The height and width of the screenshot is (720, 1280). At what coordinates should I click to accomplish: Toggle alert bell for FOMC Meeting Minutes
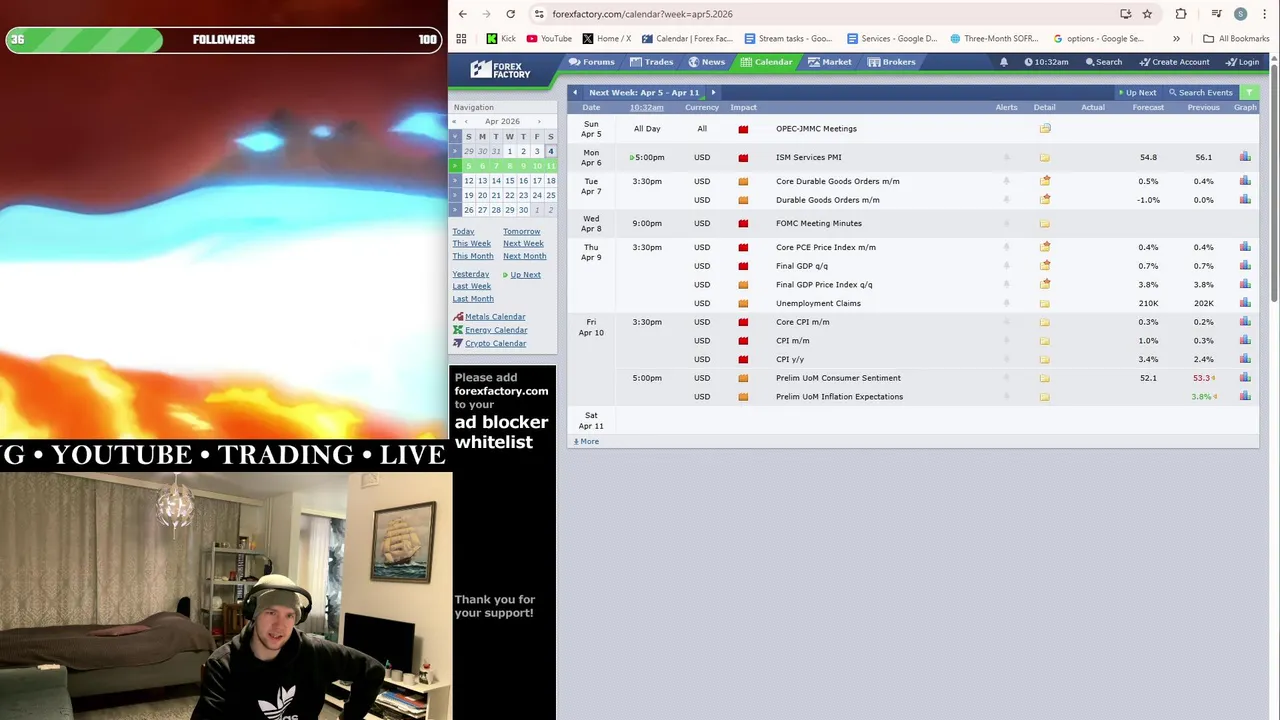tap(1006, 223)
